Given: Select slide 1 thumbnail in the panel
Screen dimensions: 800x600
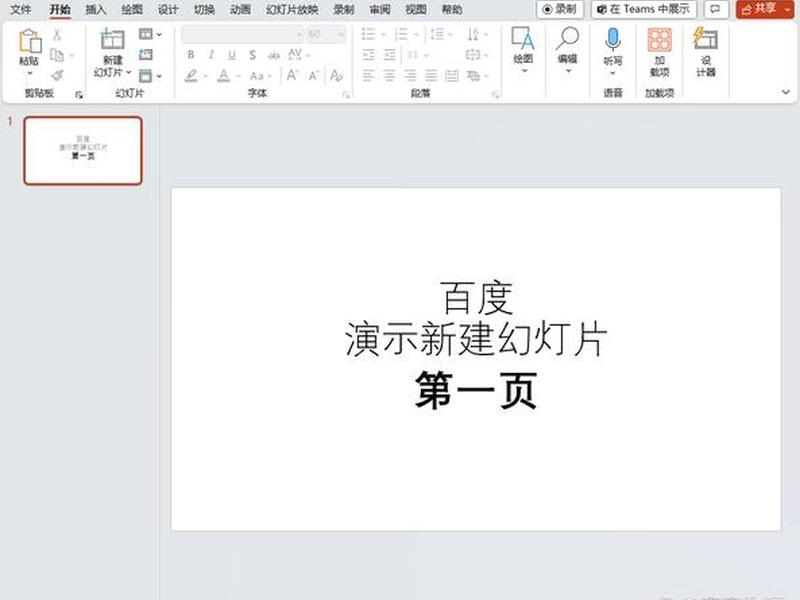Looking at the screenshot, I should [x=83, y=151].
